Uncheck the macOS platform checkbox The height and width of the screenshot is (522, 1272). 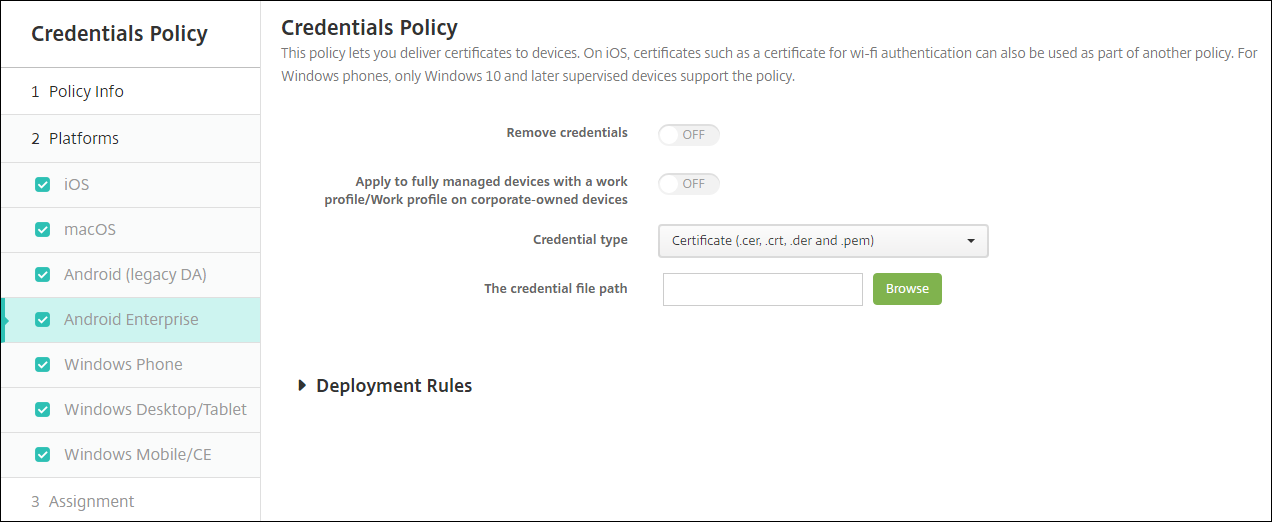pos(42,230)
